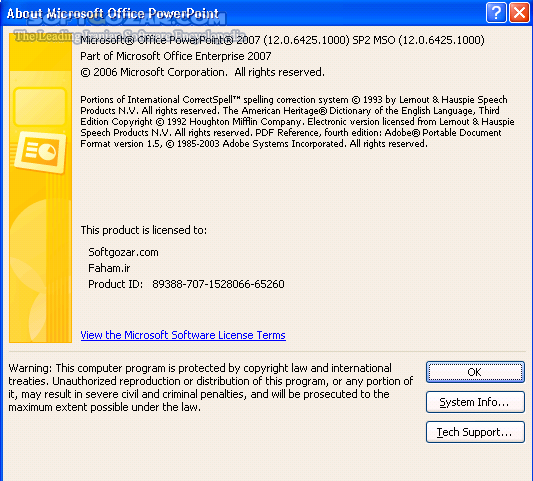The height and width of the screenshot is (481, 533).
Task: Click the OK button
Action: click(x=475, y=372)
